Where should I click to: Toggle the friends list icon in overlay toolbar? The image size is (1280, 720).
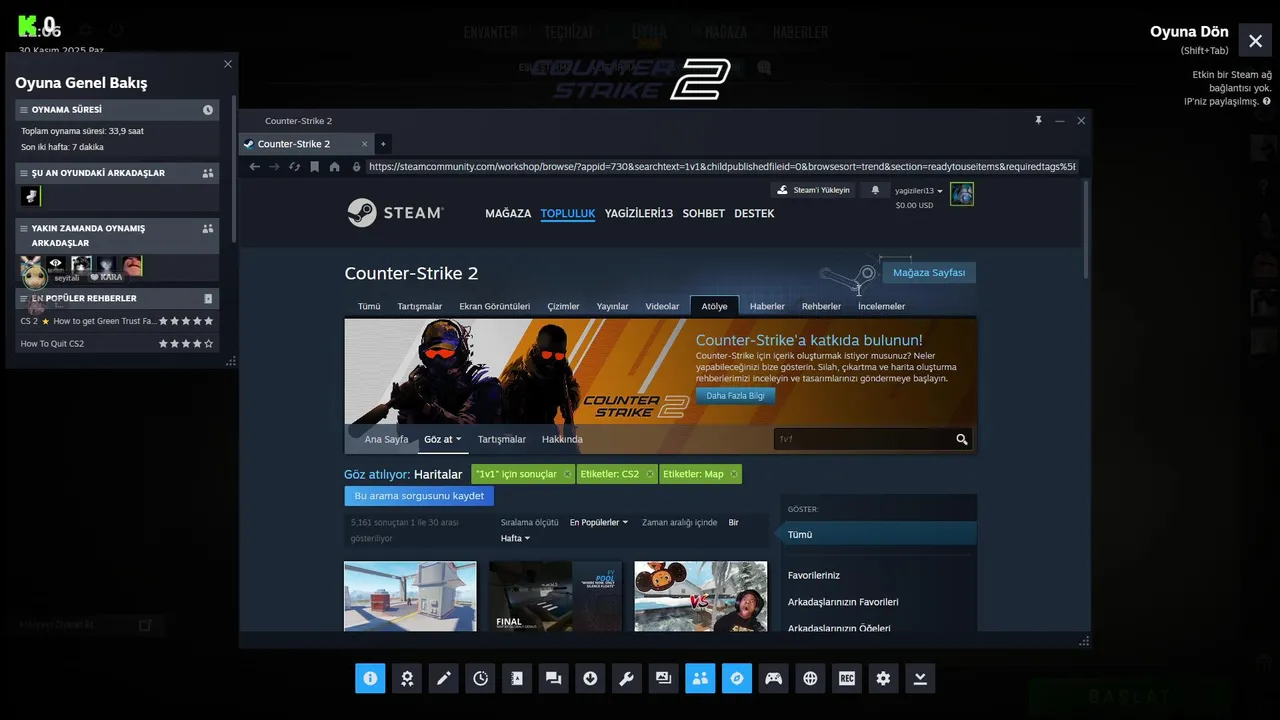point(700,678)
